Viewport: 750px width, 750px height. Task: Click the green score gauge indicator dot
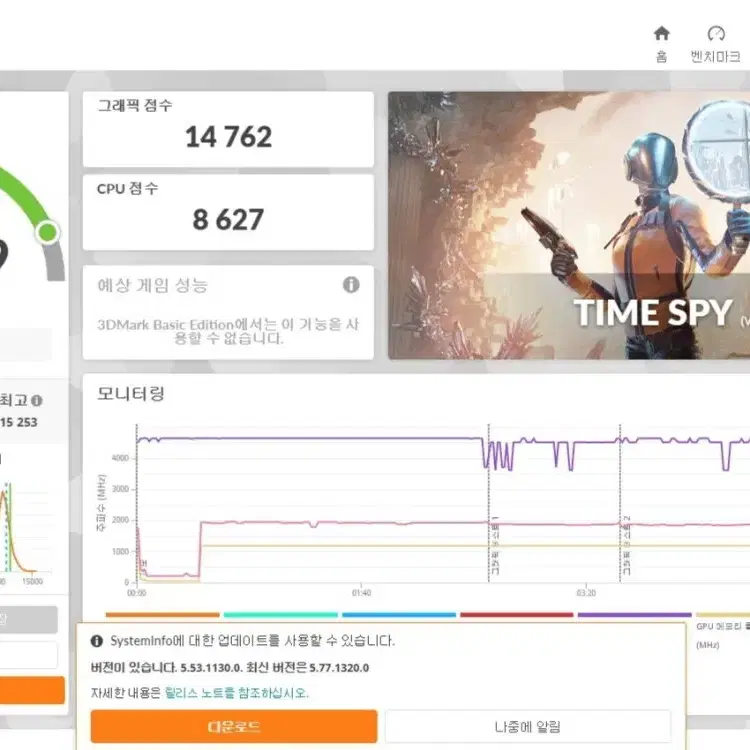tap(47, 232)
